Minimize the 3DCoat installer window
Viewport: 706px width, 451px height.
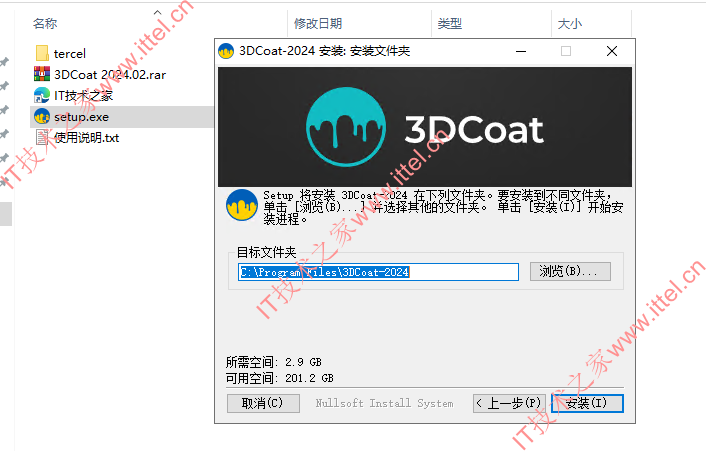(x=521, y=51)
